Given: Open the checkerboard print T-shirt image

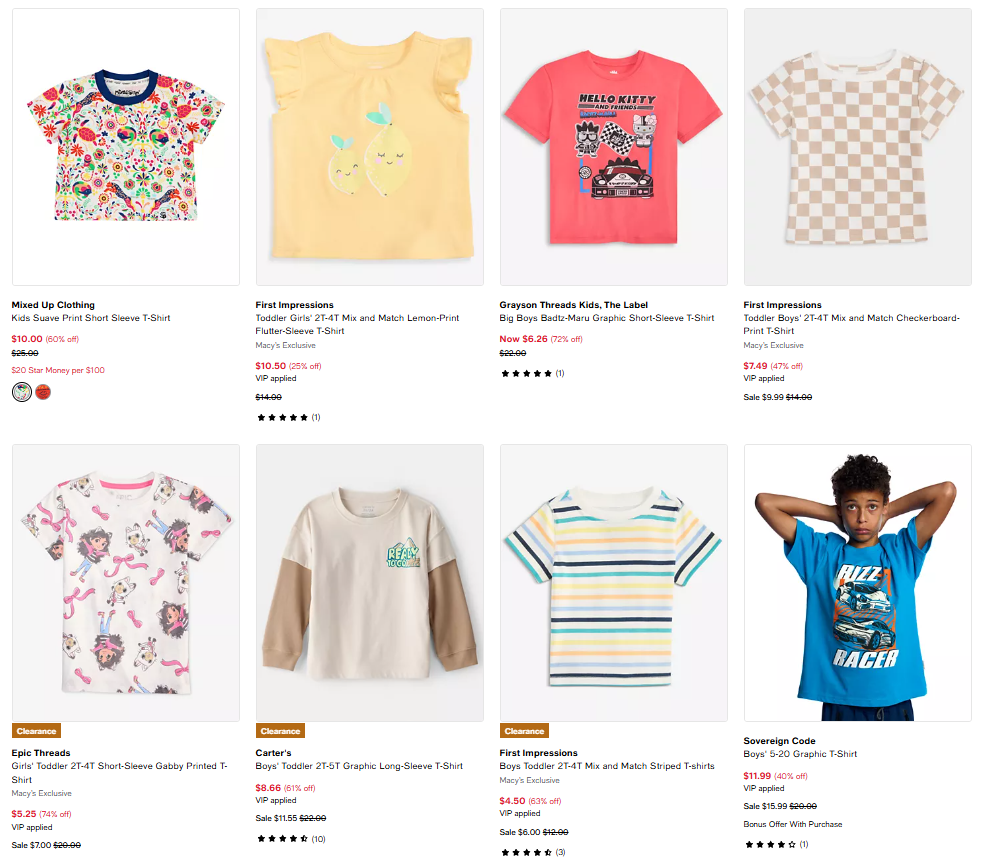Looking at the screenshot, I should click(857, 147).
